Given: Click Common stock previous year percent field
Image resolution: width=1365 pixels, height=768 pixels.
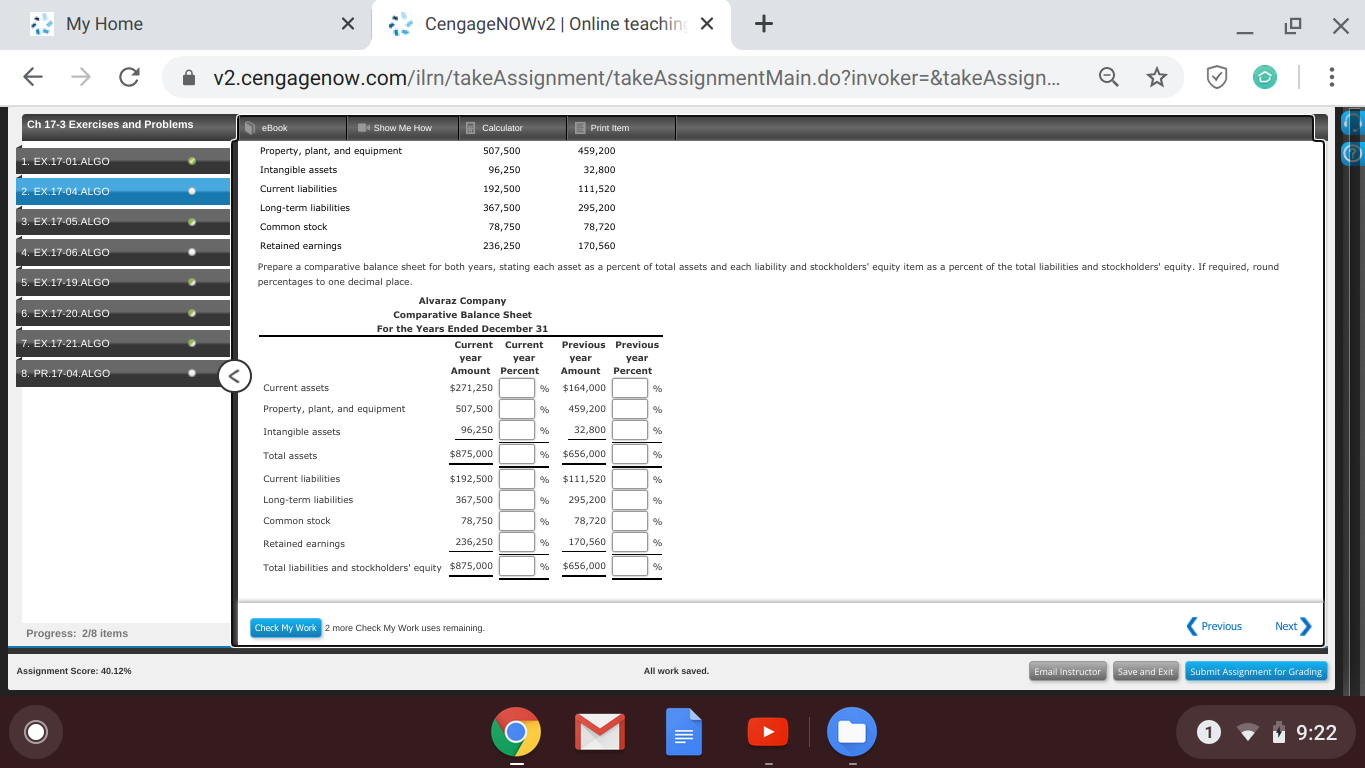Looking at the screenshot, I should click(630, 521).
